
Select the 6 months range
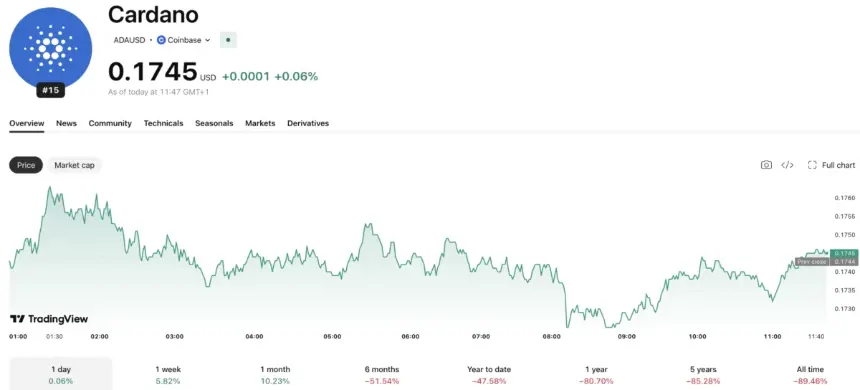(x=382, y=375)
